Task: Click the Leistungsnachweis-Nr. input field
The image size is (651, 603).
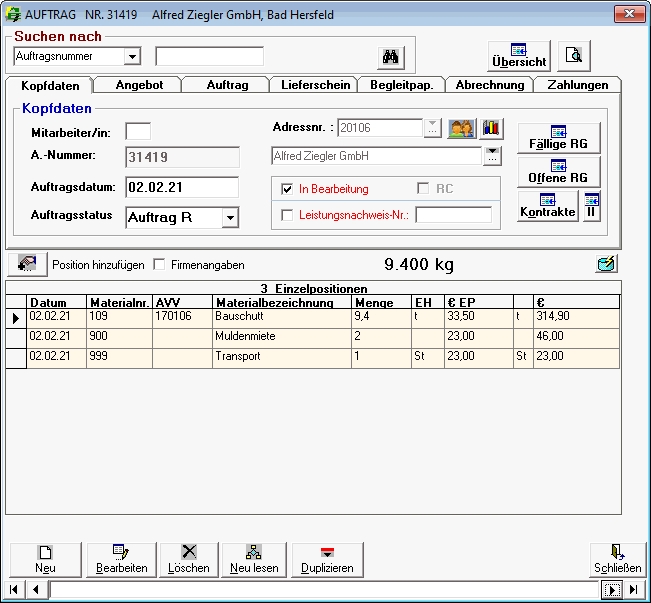Action: point(454,215)
